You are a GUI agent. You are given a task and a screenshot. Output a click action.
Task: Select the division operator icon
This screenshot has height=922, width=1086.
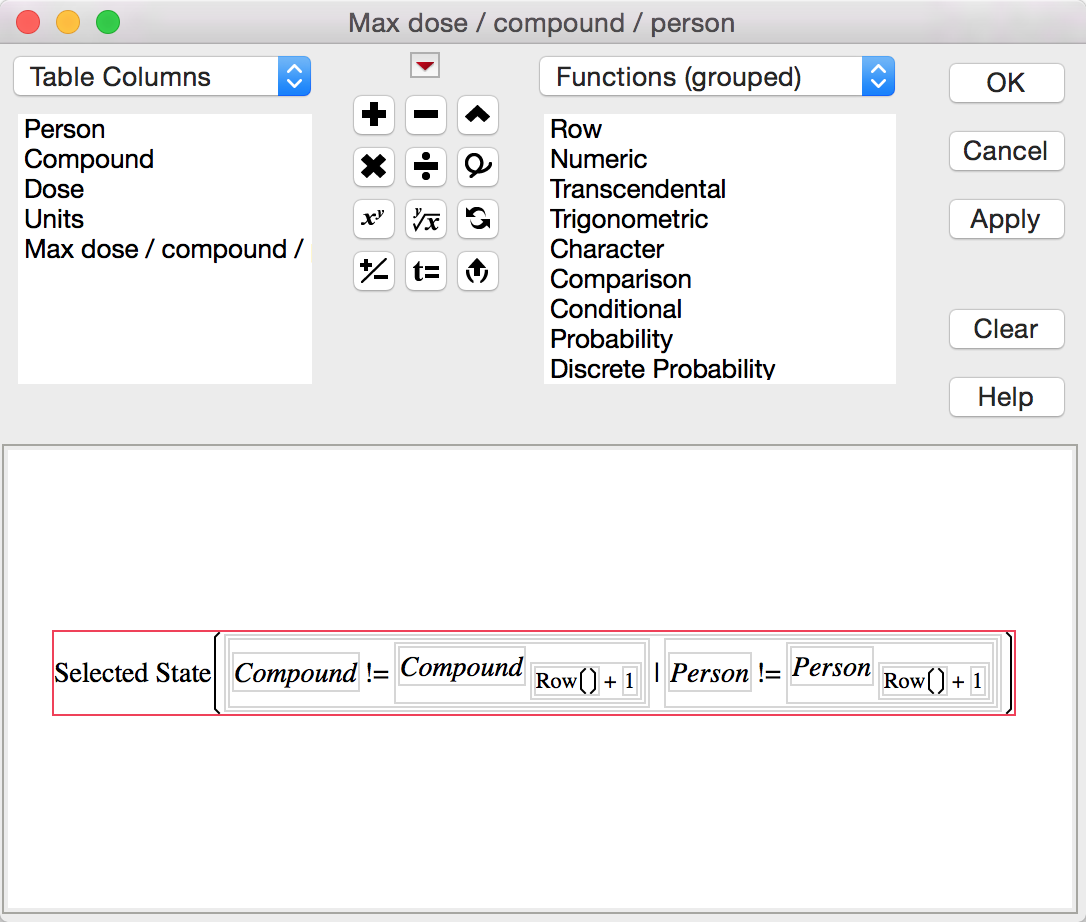click(426, 167)
